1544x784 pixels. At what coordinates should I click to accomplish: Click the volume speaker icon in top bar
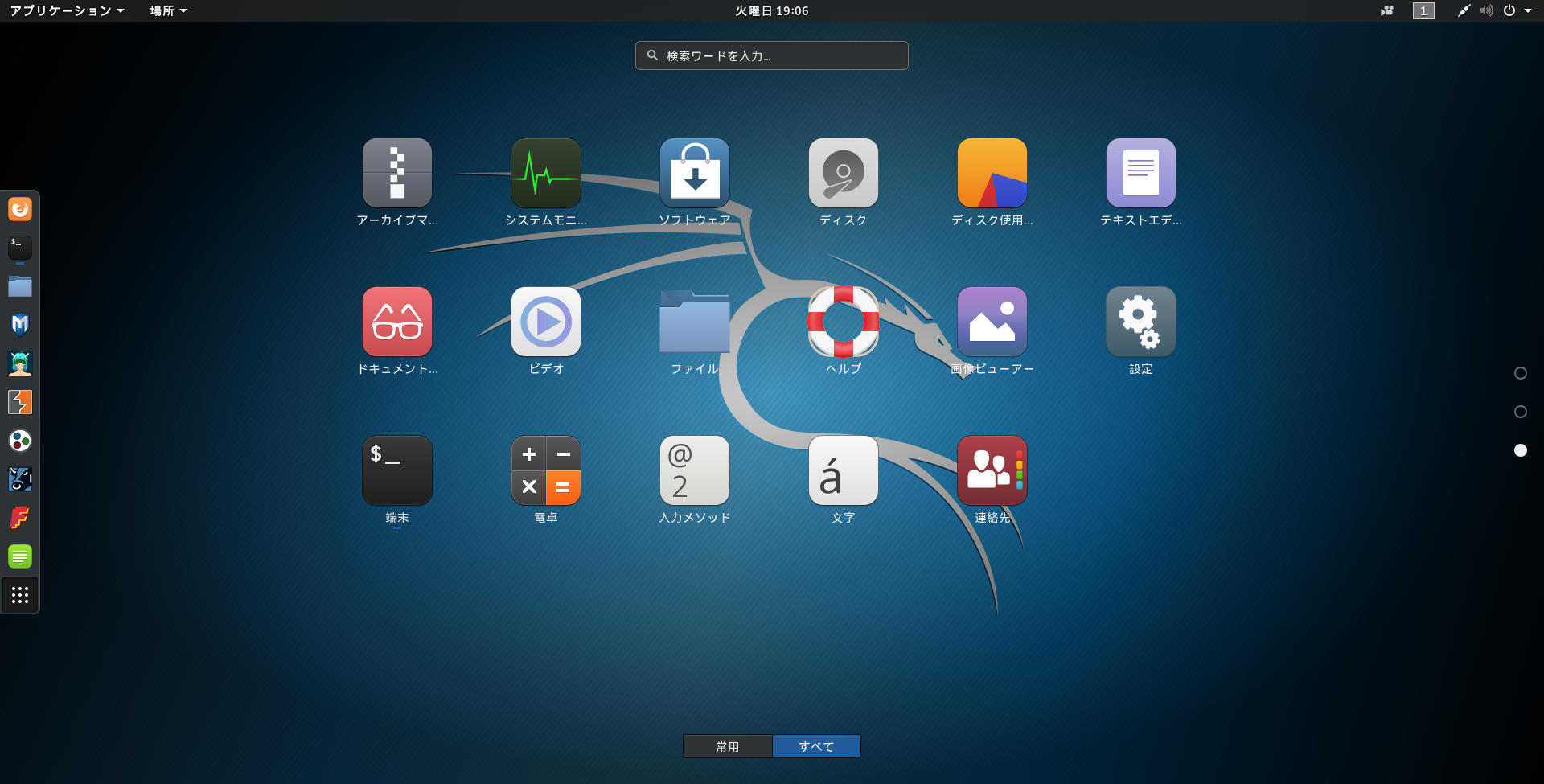coord(1487,10)
